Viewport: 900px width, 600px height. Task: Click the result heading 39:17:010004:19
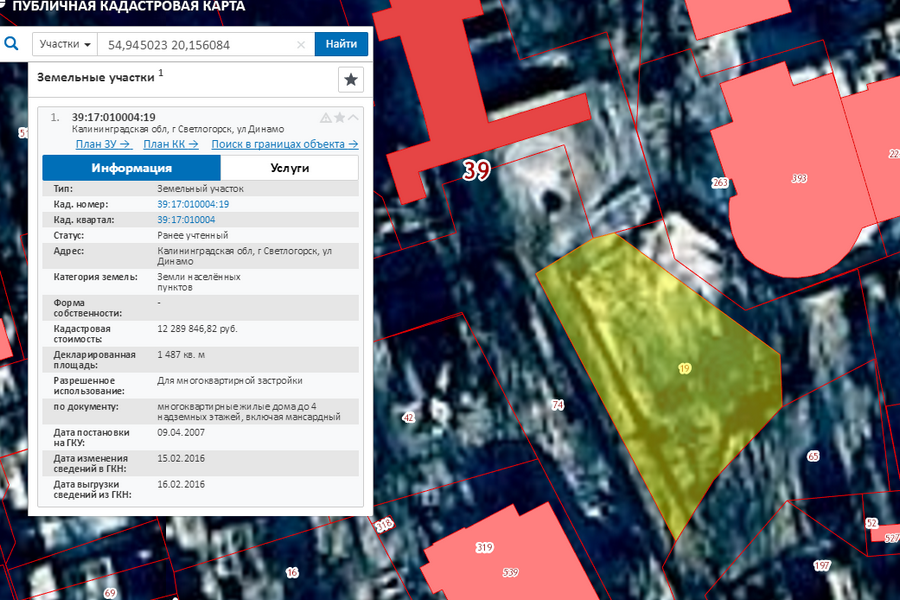pos(114,118)
